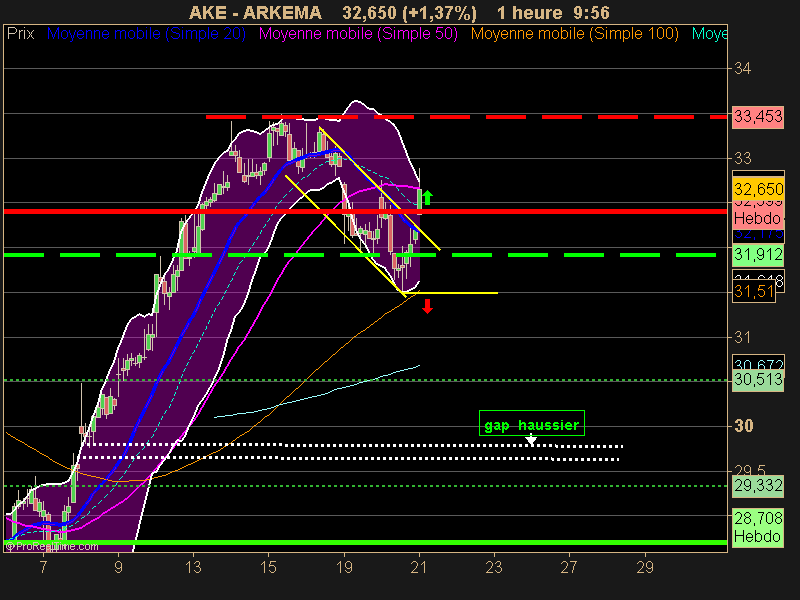
Task: Click date 23 on the time axis
Action: point(494,567)
